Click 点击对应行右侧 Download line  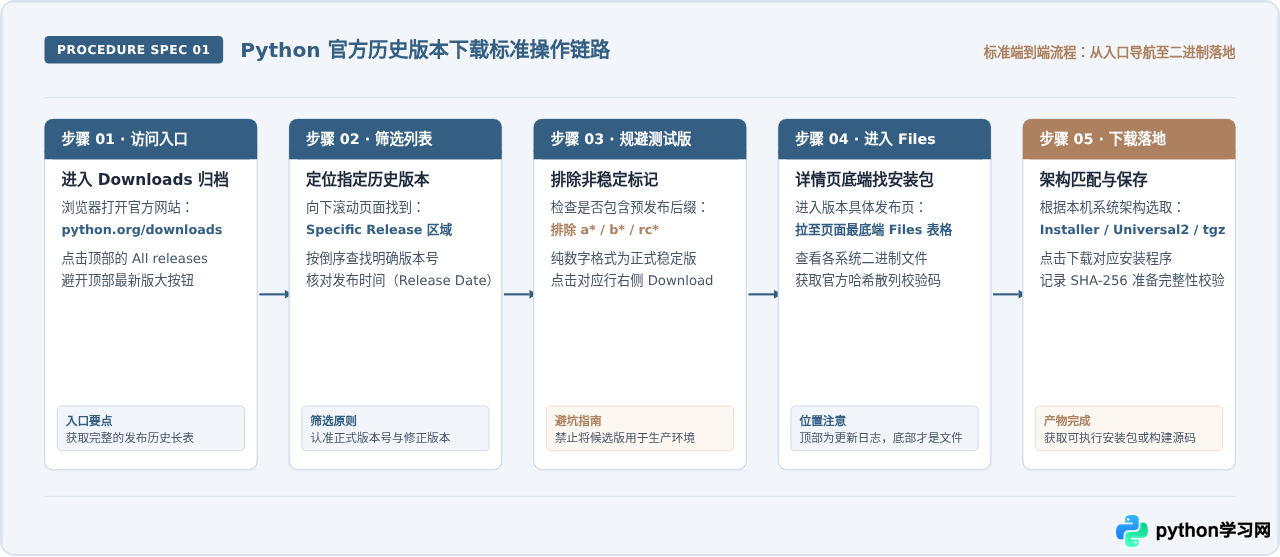coord(632,280)
